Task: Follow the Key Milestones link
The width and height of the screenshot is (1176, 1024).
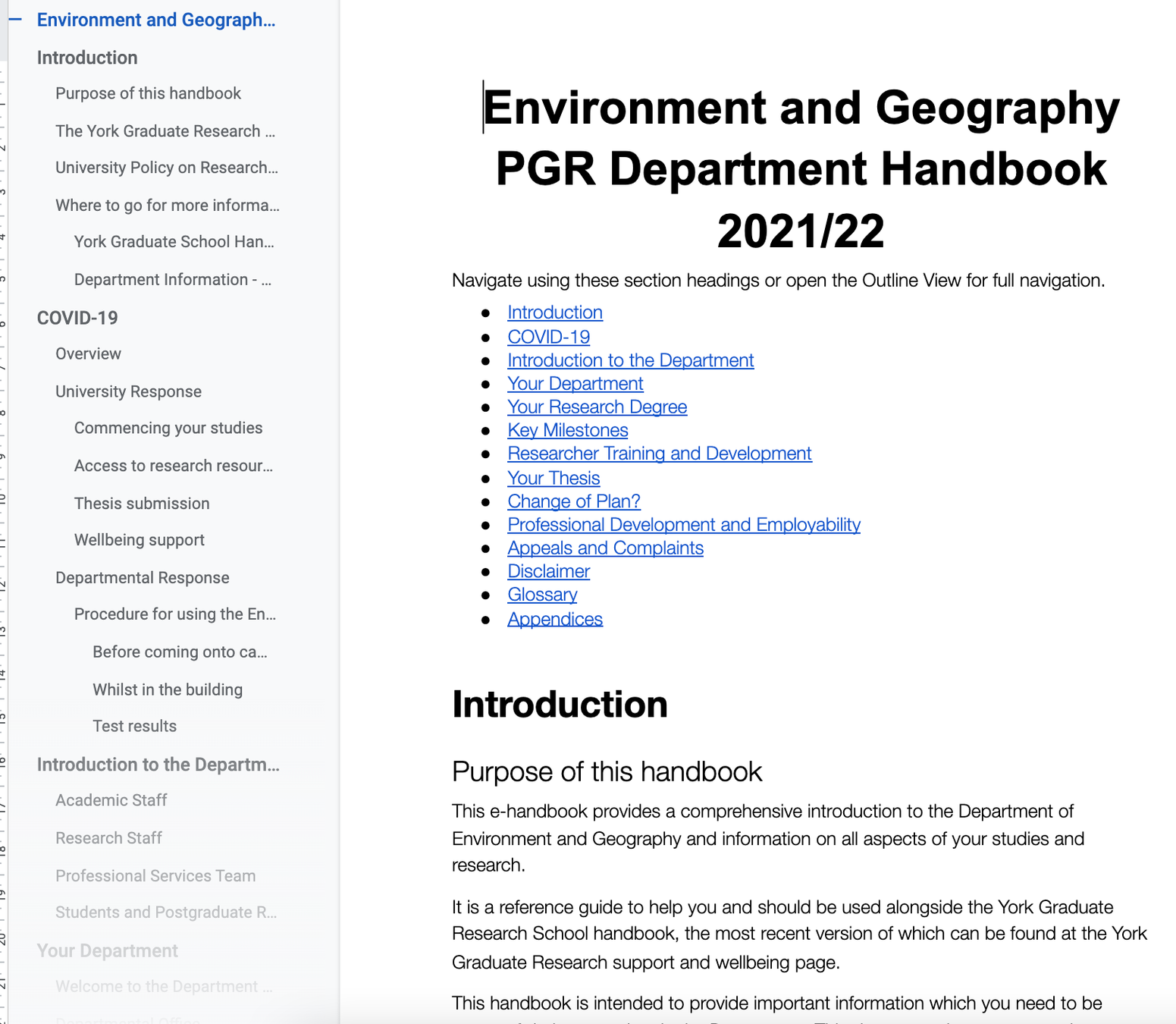Action: click(x=568, y=431)
